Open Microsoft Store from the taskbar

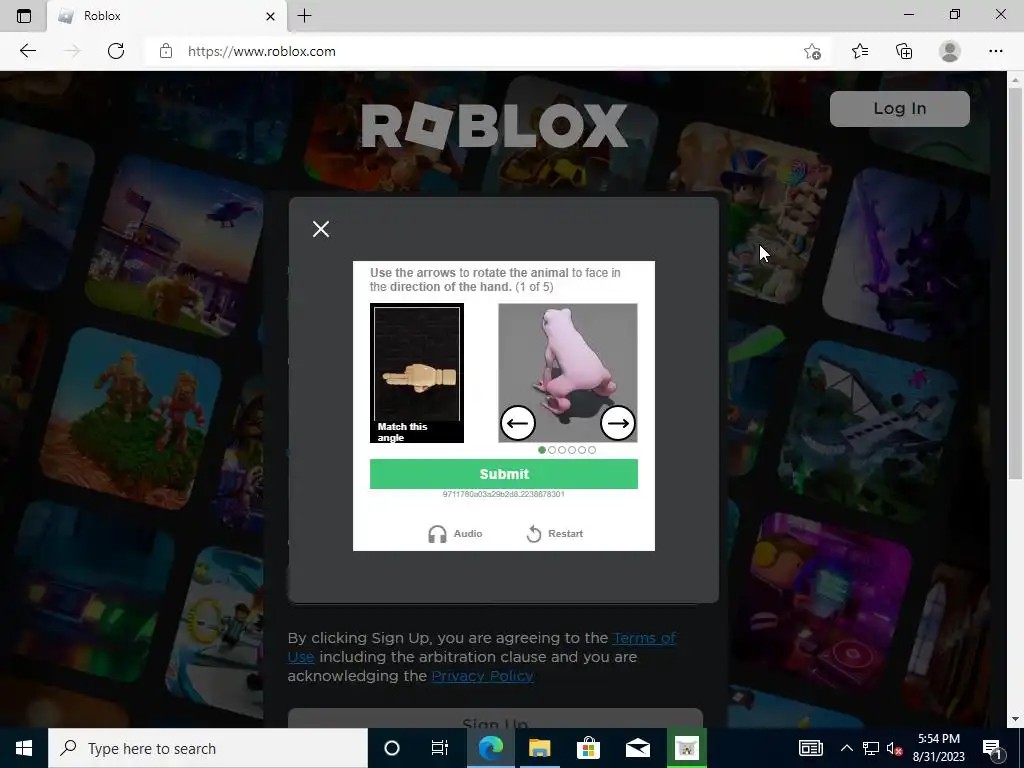[x=588, y=748]
